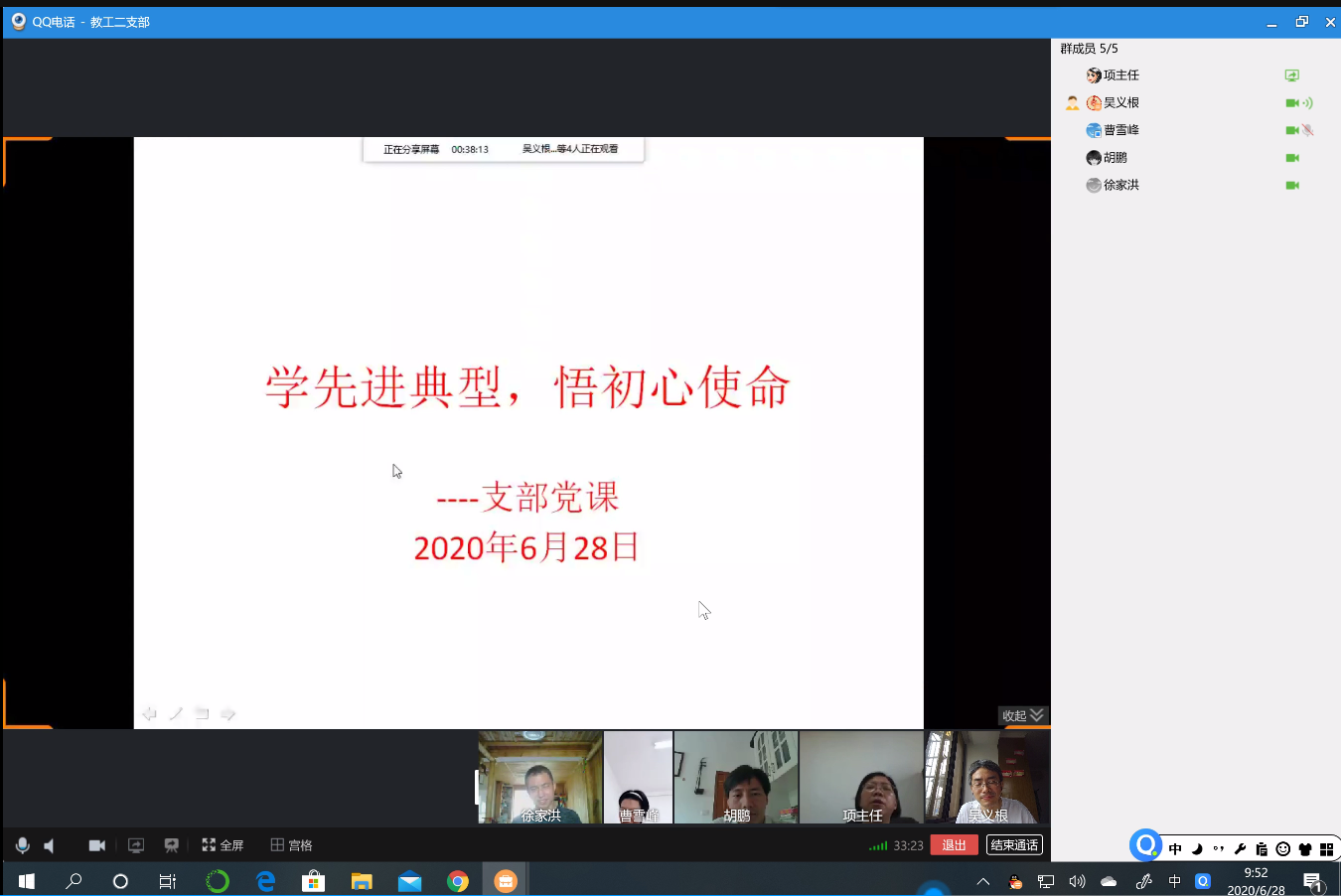Click the presentation mode icon beside share screen
The width and height of the screenshot is (1341, 896).
point(171,845)
